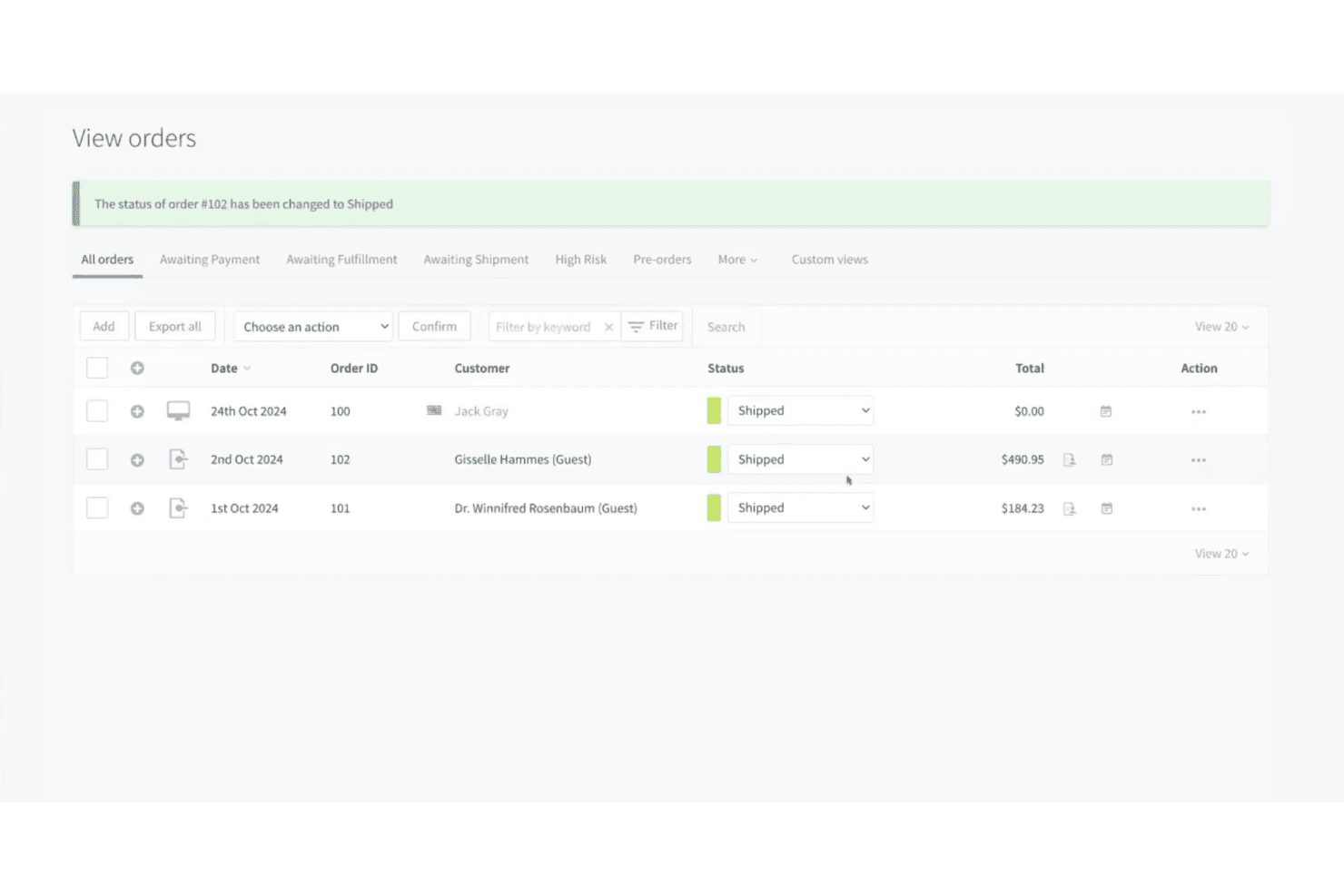This screenshot has width=1344, height=896.
Task: Sort by the Date column
Action: tap(231, 369)
